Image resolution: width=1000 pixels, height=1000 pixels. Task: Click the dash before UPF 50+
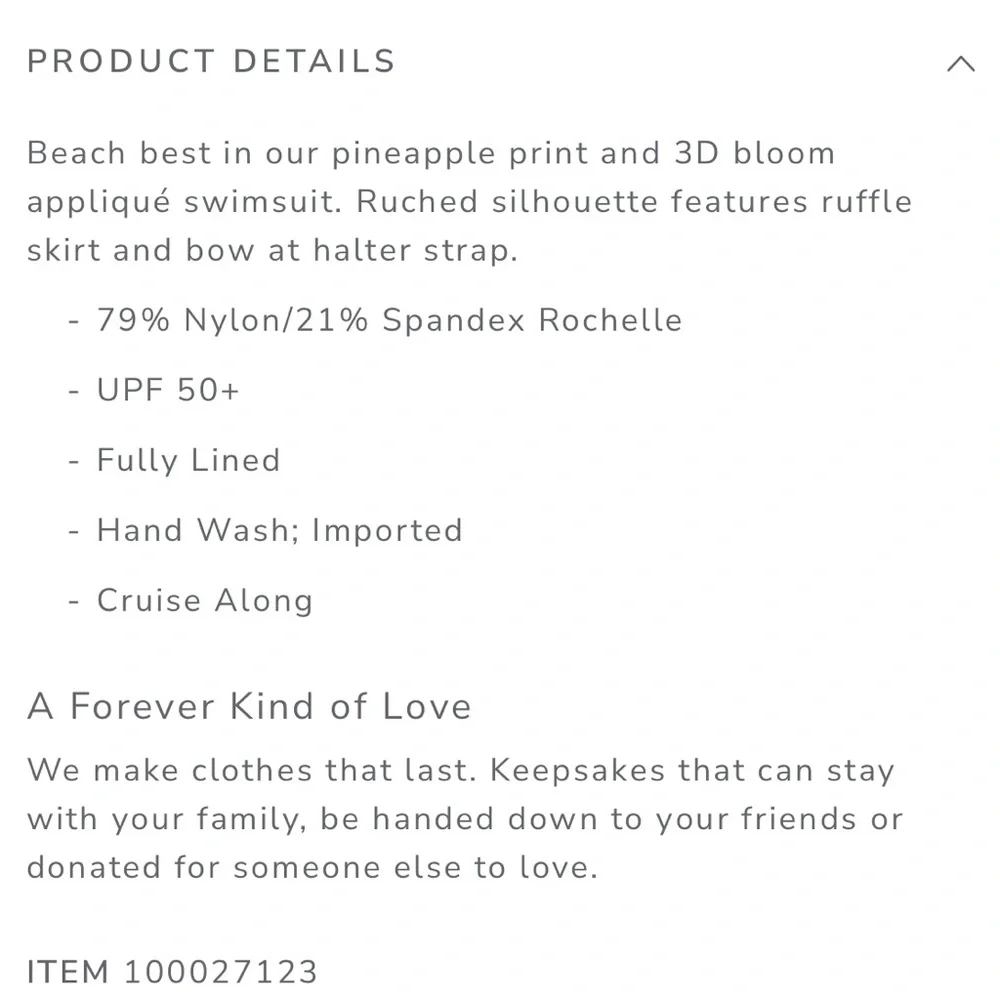tap(74, 390)
